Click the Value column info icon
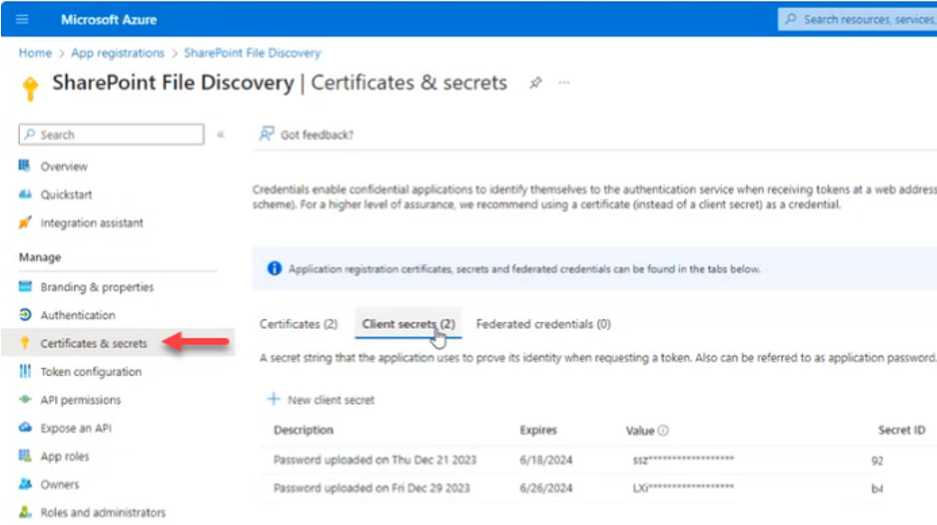937x525 pixels. click(663, 431)
